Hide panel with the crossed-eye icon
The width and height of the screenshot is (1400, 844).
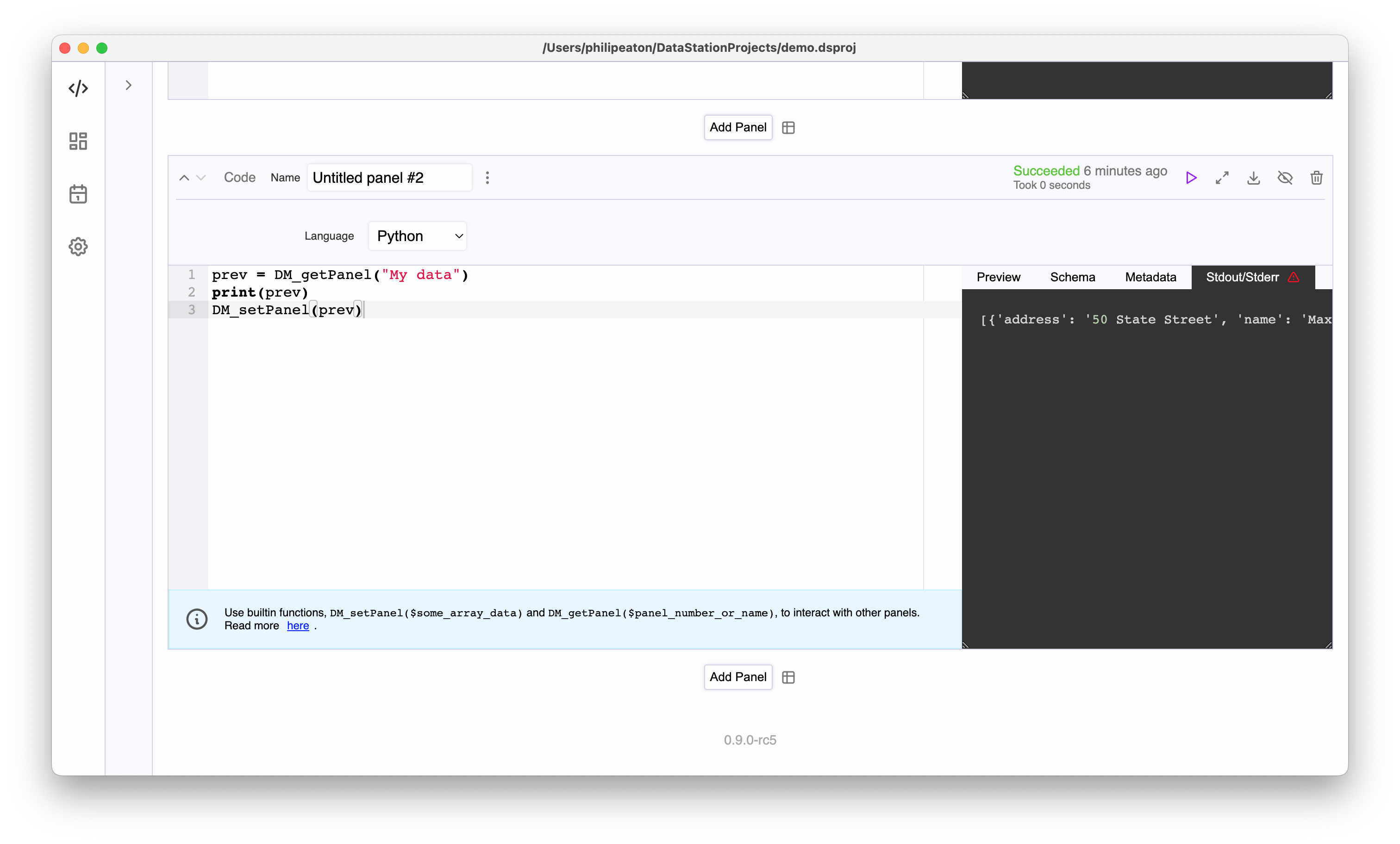1285,178
